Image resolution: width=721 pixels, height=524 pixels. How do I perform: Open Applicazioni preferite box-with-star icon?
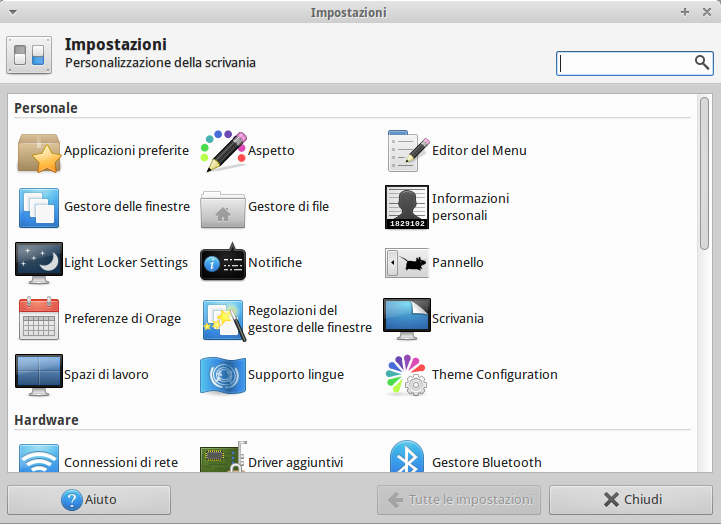coord(39,152)
